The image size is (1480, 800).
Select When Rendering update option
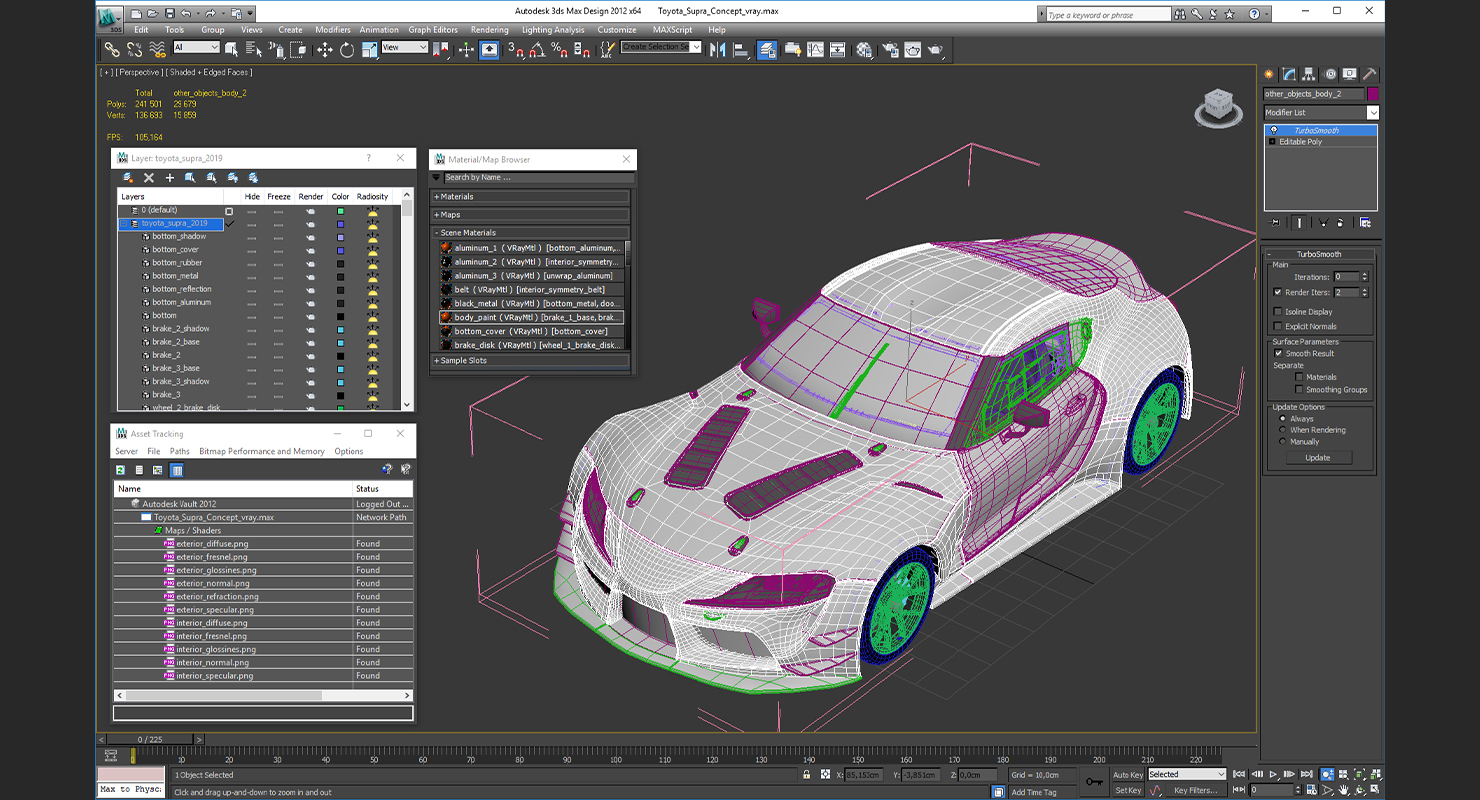[x=1283, y=430]
